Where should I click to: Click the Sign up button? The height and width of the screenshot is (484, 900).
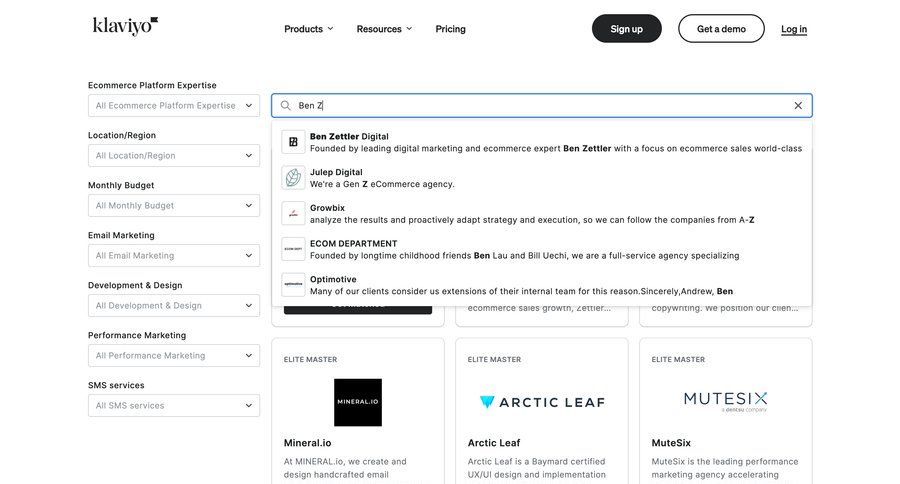626,29
